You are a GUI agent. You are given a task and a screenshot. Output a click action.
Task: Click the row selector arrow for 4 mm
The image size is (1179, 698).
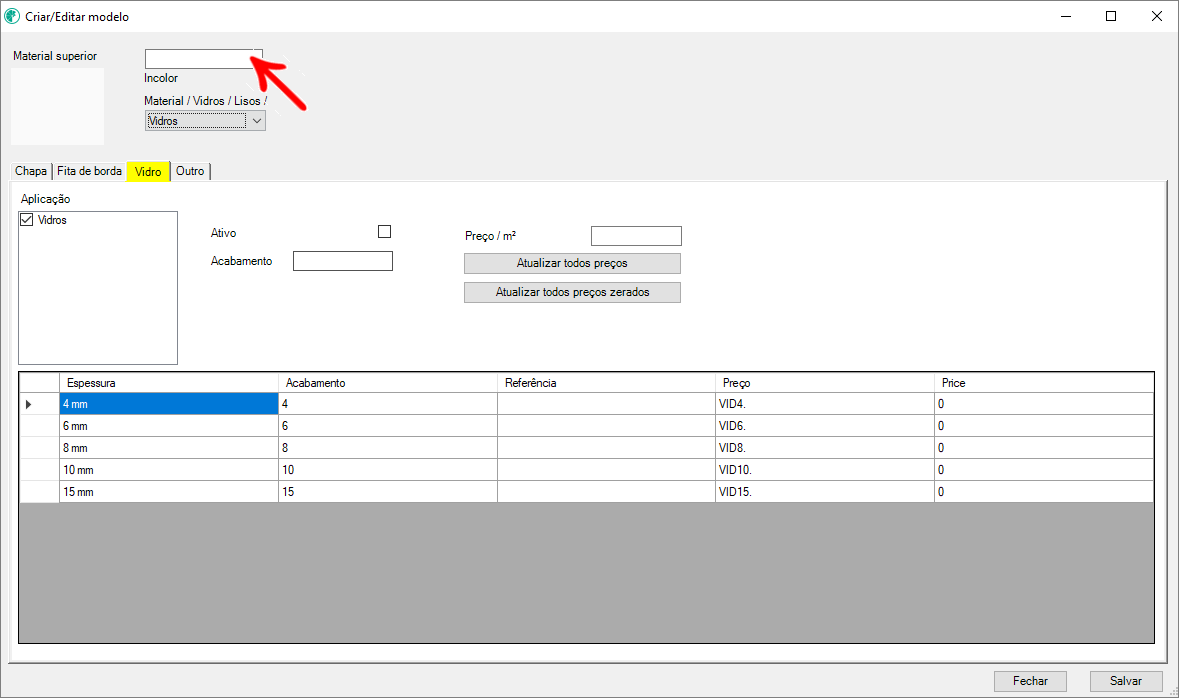coord(28,404)
